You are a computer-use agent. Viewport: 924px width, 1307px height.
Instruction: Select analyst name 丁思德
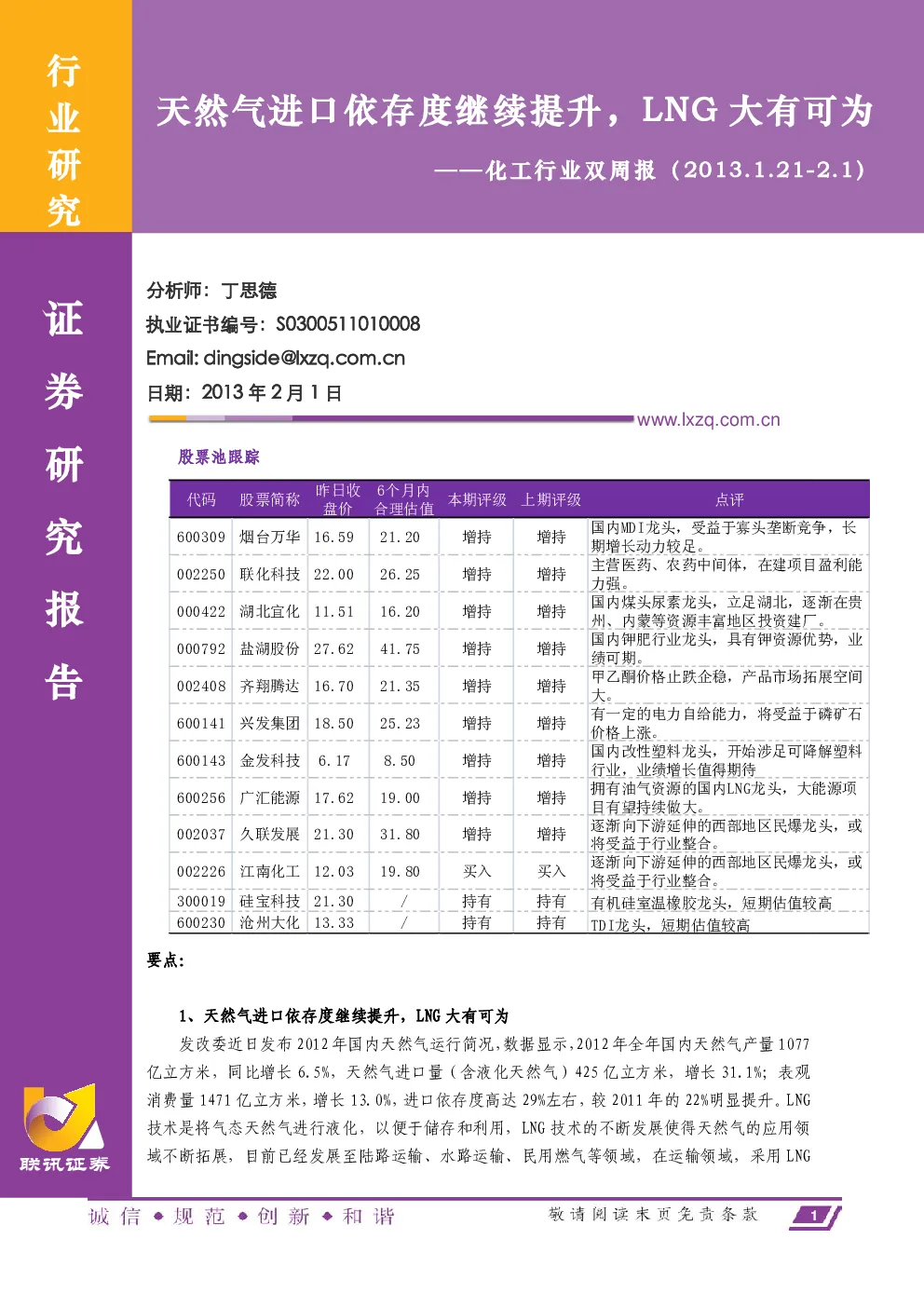pos(249,291)
